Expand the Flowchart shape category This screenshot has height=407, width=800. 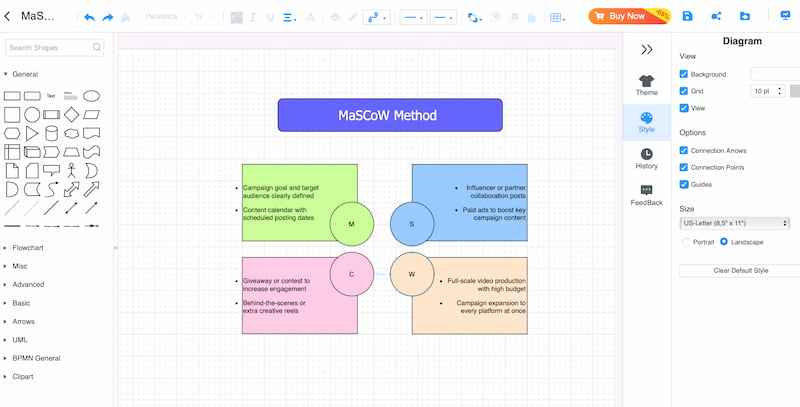point(28,247)
